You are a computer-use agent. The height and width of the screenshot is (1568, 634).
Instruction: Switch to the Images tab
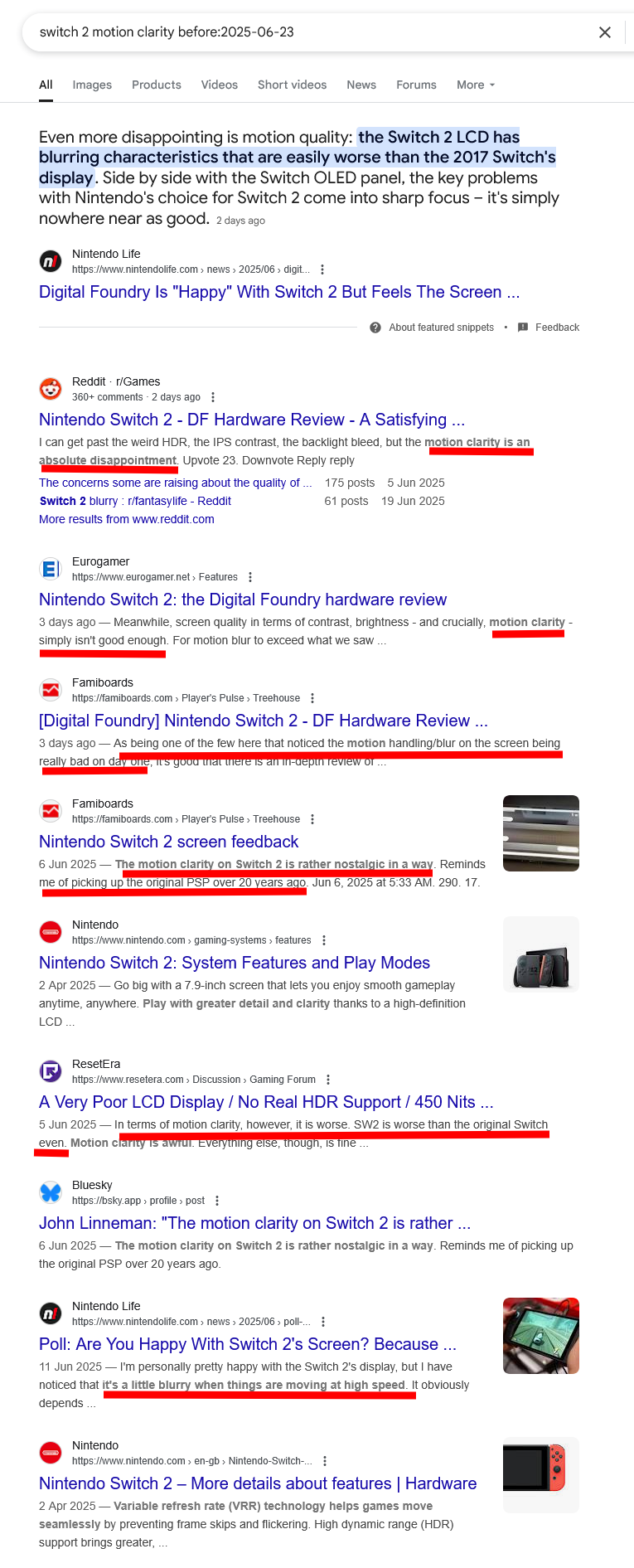(92, 85)
